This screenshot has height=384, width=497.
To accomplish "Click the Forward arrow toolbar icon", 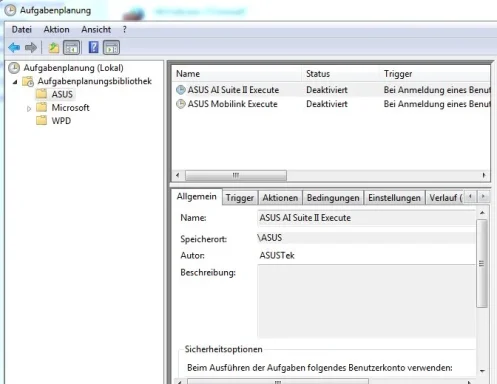I will pyautogui.click(x=31, y=48).
